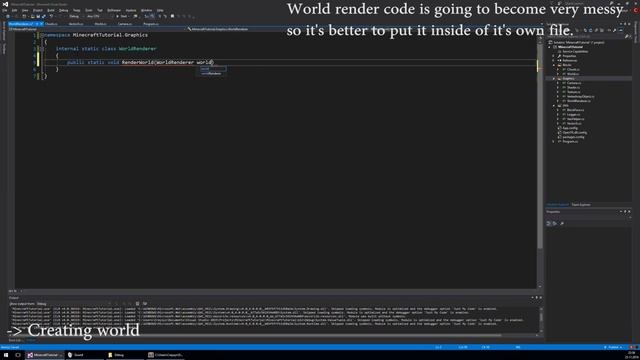640x360 pixels.
Task: Select WorldRenderer.cs in Solution Explorer
Action: (x=578, y=101)
